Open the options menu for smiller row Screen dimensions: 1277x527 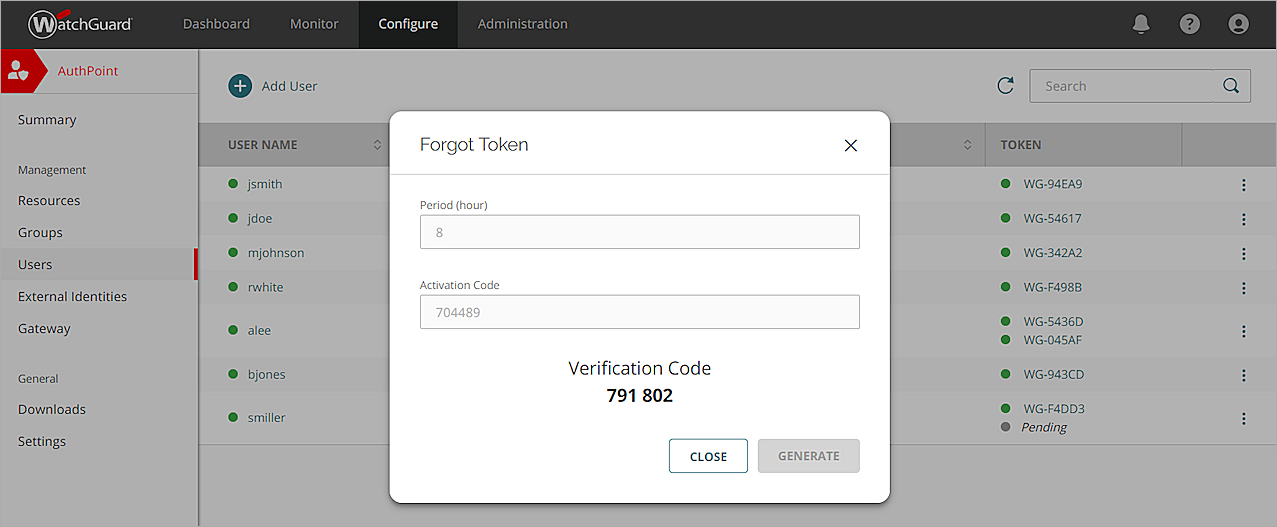tap(1244, 418)
